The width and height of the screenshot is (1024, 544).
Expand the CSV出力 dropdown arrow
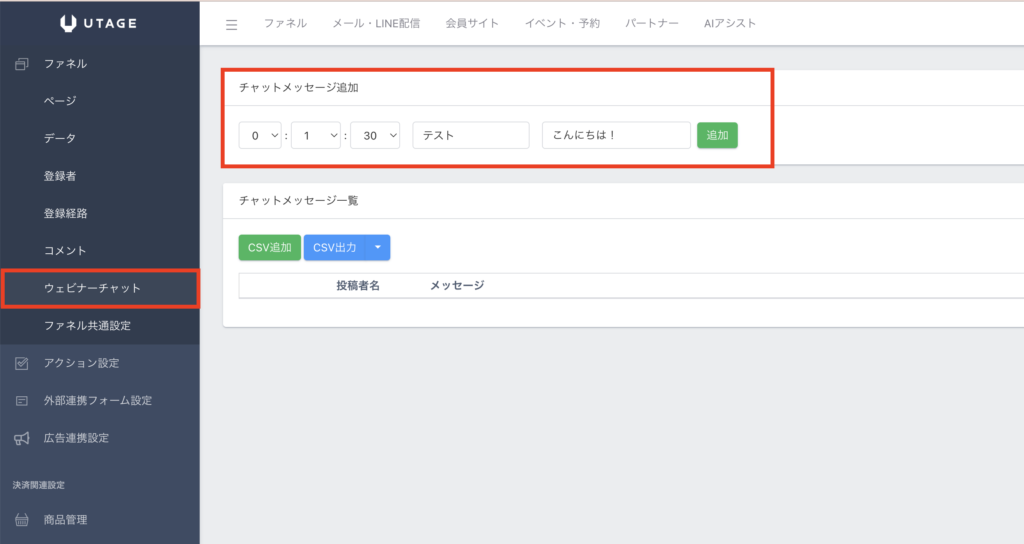[x=377, y=248]
